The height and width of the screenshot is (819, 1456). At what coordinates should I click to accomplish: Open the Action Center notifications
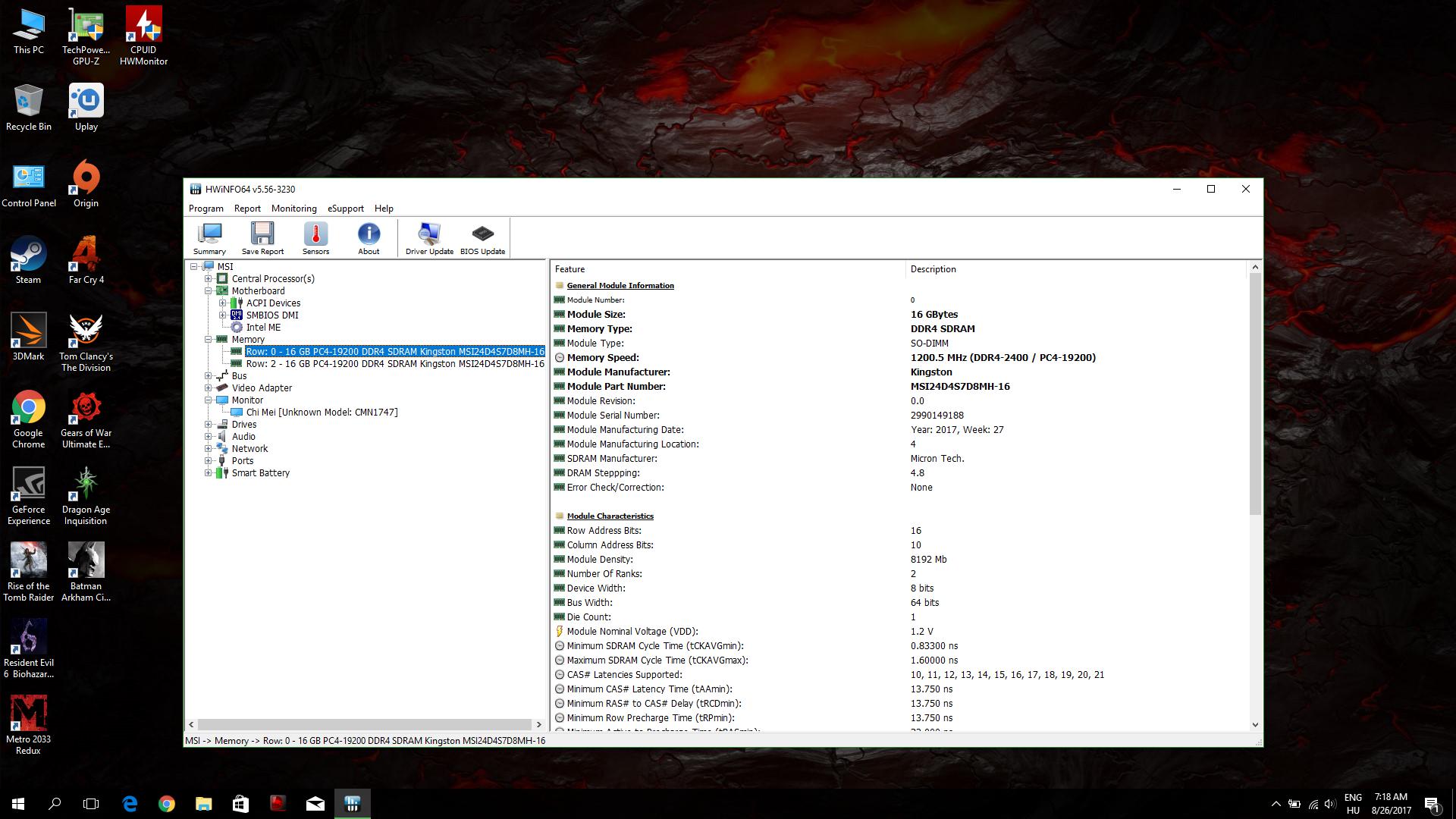[x=1432, y=804]
